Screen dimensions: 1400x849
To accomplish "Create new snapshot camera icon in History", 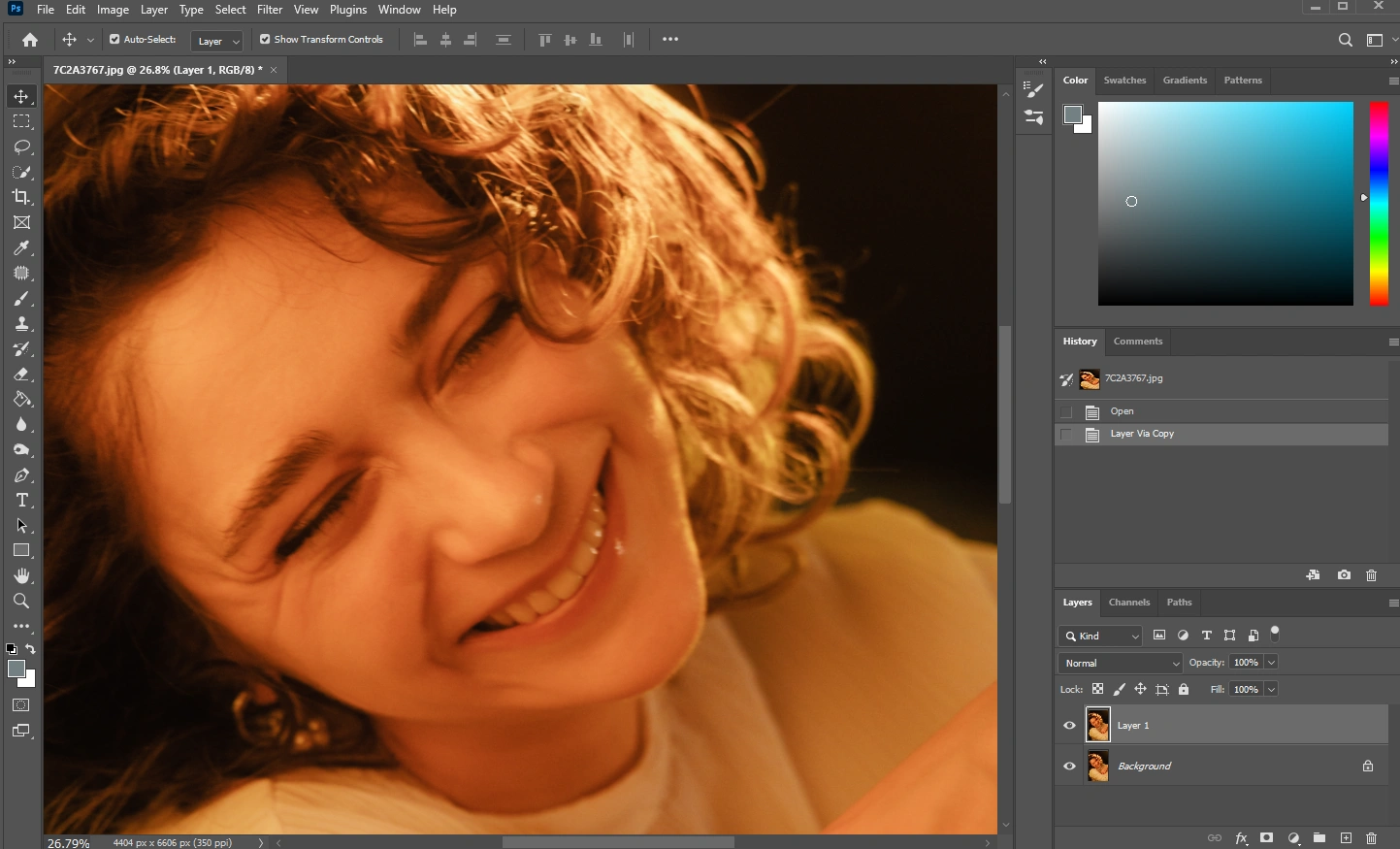I will (x=1344, y=575).
